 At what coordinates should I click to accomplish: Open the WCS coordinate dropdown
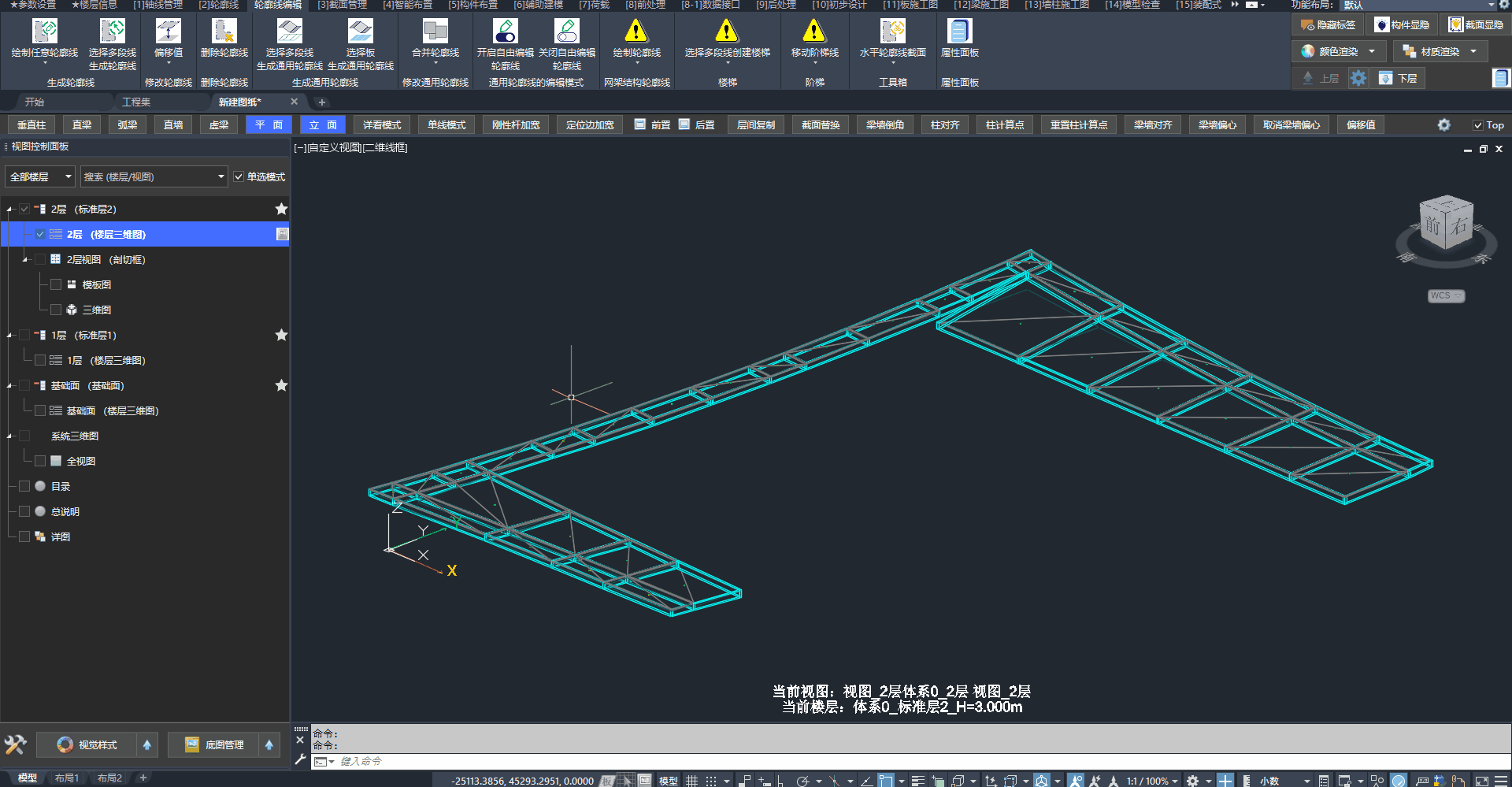pos(1446,296)
